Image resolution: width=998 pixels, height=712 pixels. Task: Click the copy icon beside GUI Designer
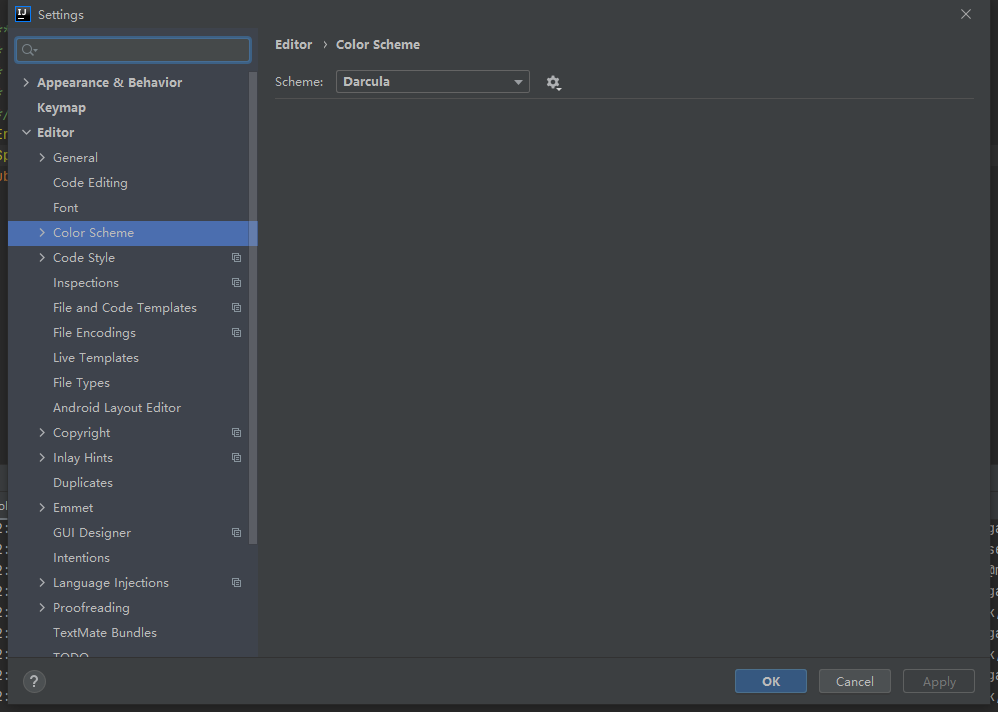click(x=236, y=532)
